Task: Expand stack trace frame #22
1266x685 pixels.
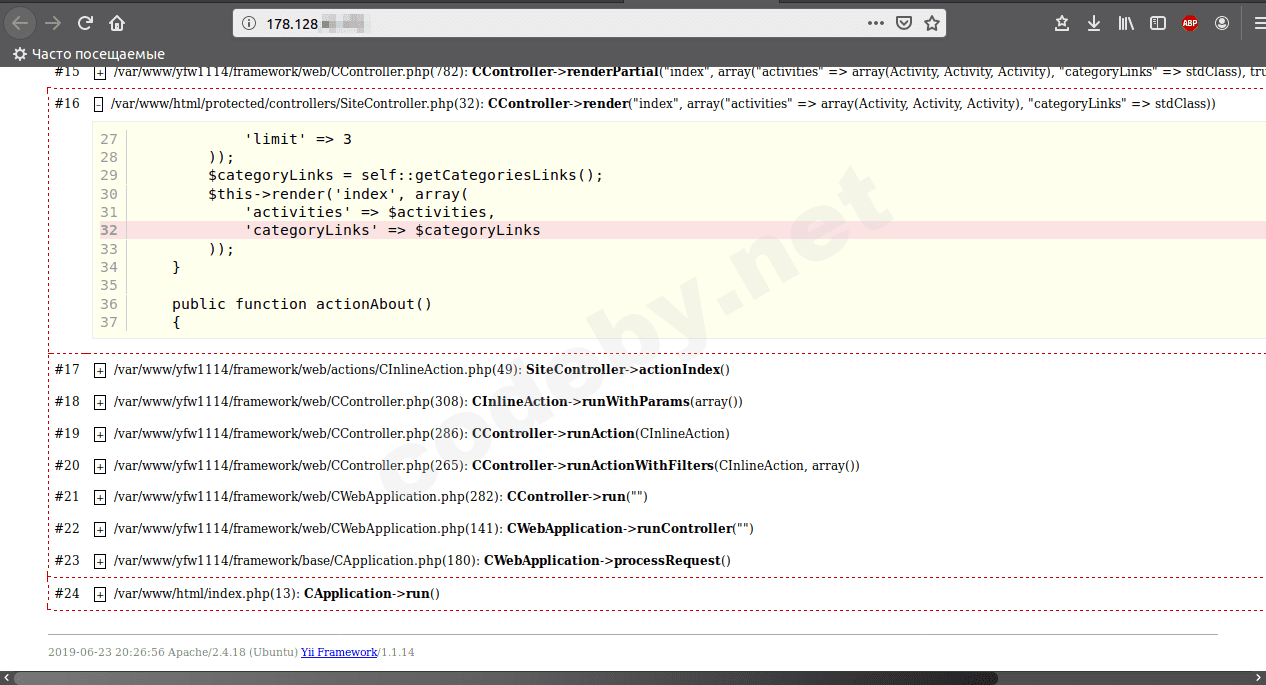Action: pos(100,529)
